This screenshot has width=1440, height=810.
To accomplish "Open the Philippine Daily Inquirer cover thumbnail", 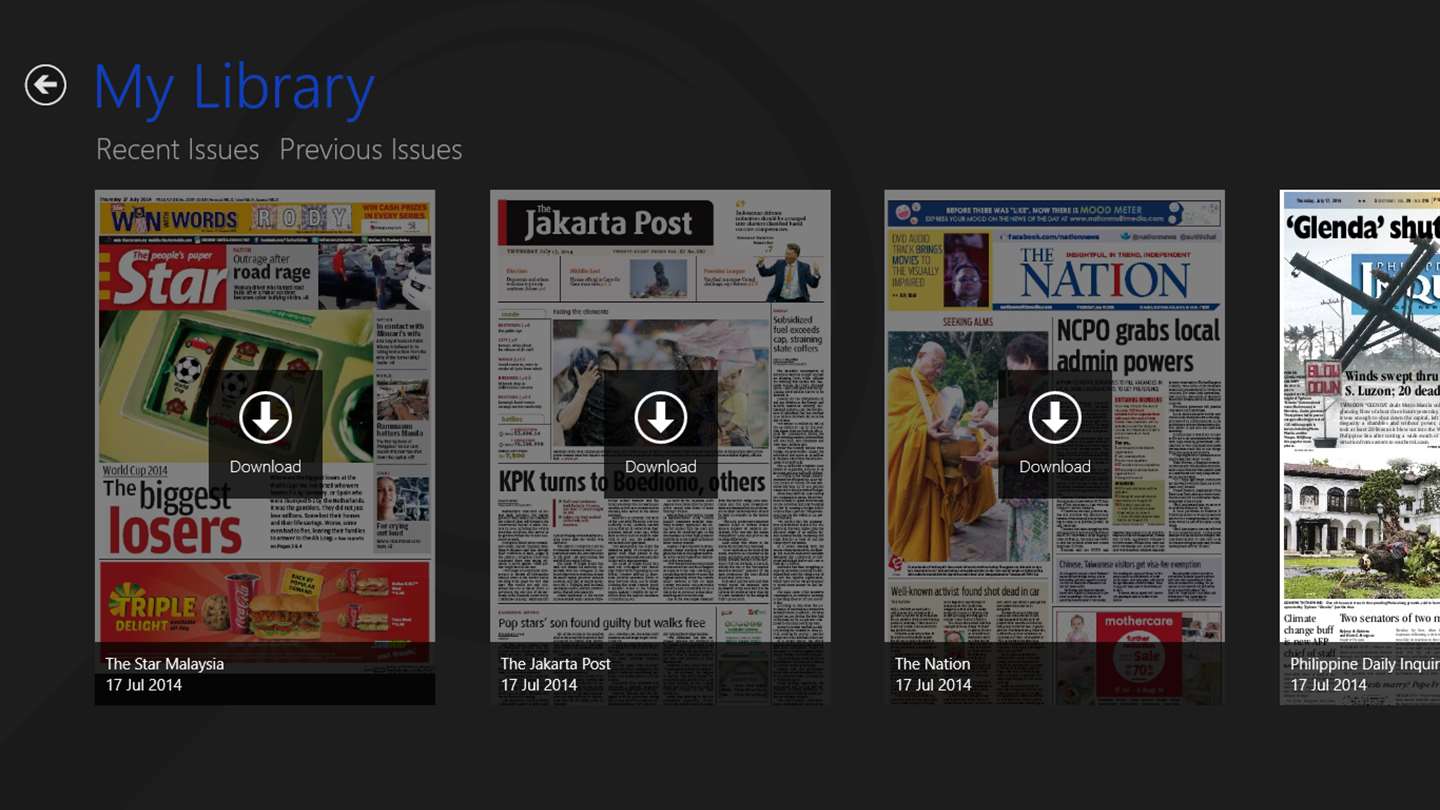I will (x=1360, y=447).
